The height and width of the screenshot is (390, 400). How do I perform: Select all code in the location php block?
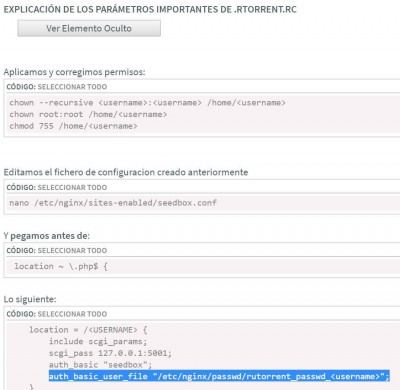72,250
